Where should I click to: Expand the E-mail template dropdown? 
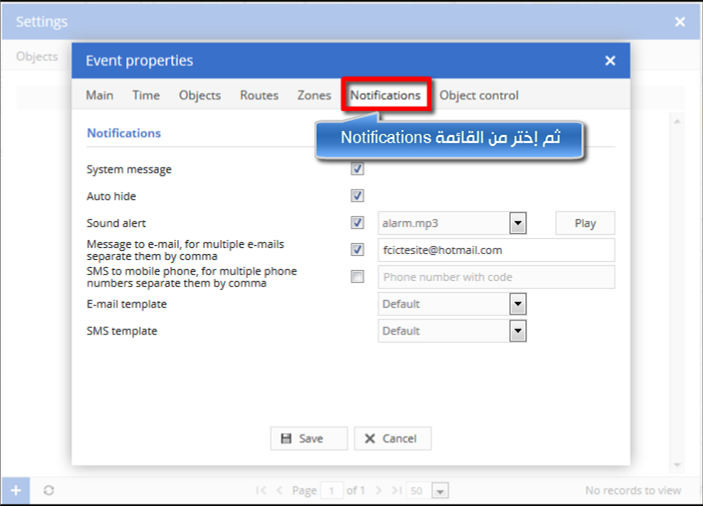click(518, 304)
